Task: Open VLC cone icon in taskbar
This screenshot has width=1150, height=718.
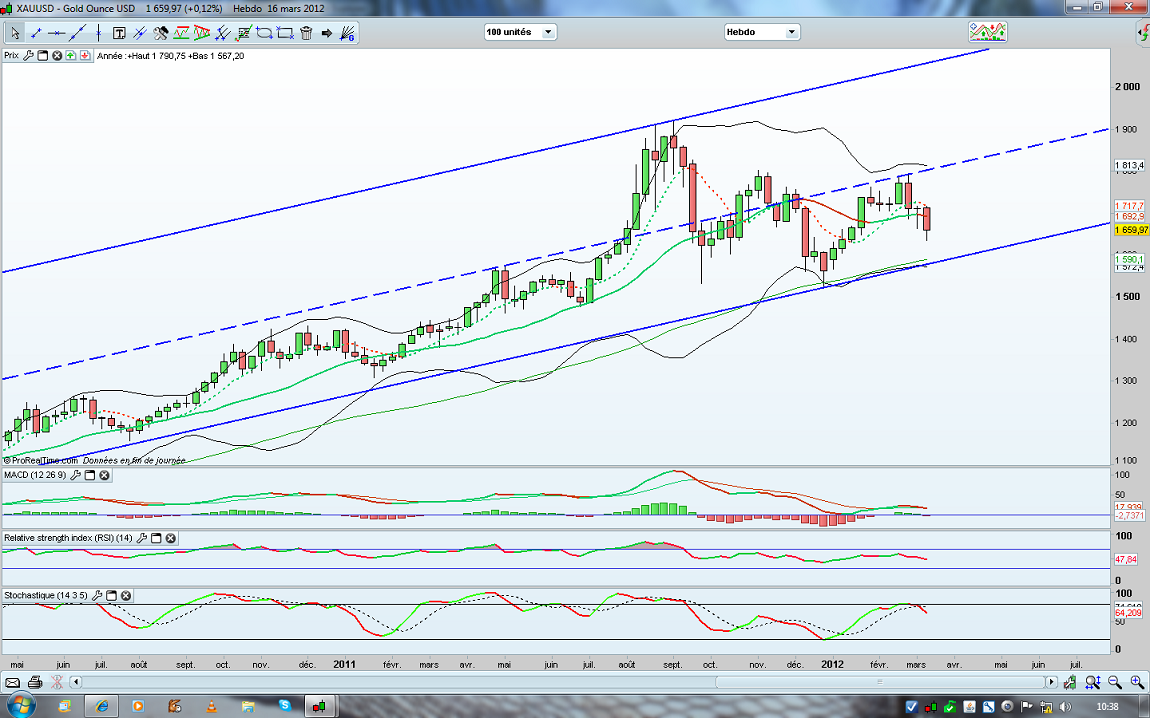Action: coord(210,706)
